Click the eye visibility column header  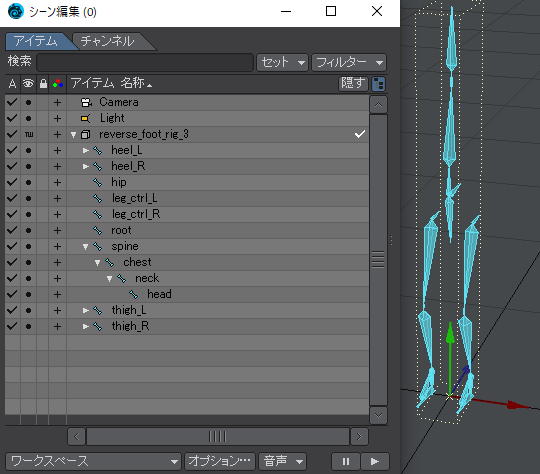point(28,83)
